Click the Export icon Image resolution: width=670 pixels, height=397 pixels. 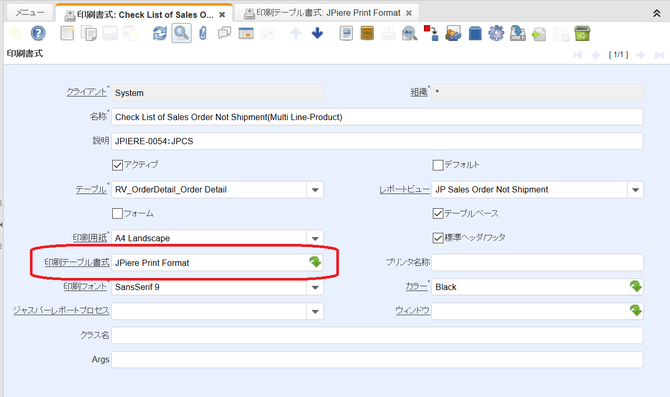[x=517, y=33]
